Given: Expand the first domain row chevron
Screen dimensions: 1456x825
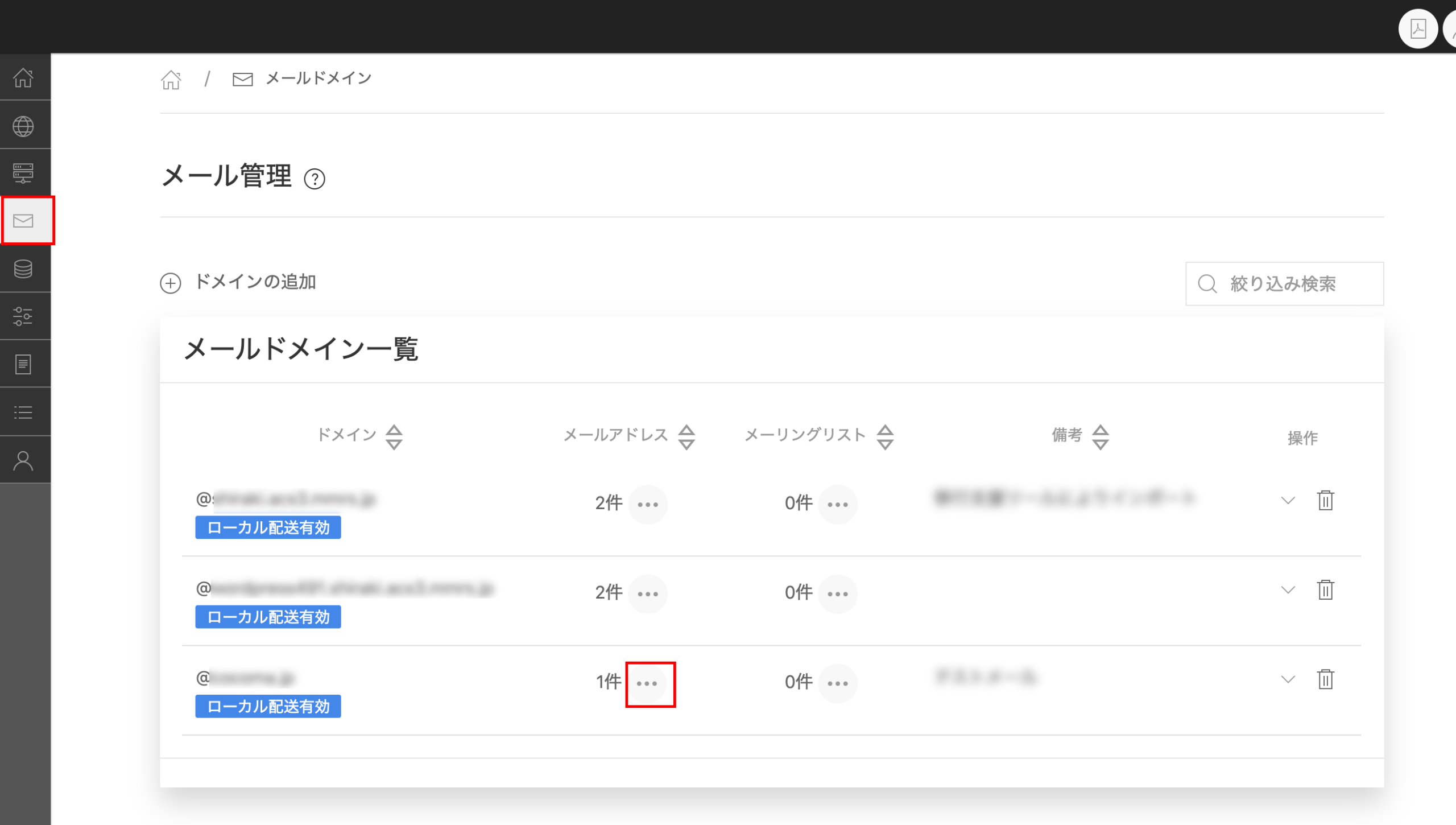Looking at the screenshot, I should point(1288,501).
